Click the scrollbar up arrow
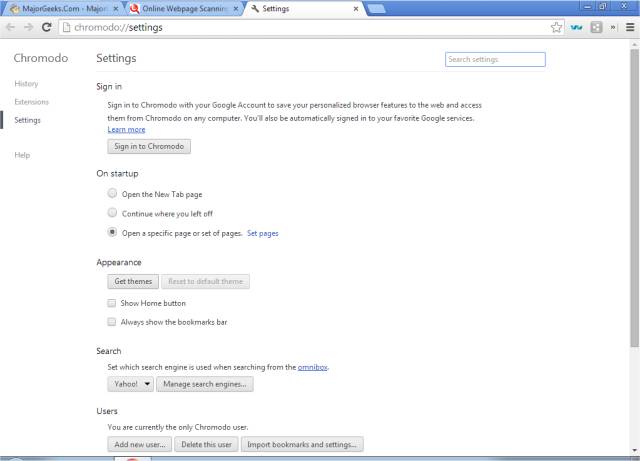This screenshot has height=461, width=640. click(x=634, y=44)
